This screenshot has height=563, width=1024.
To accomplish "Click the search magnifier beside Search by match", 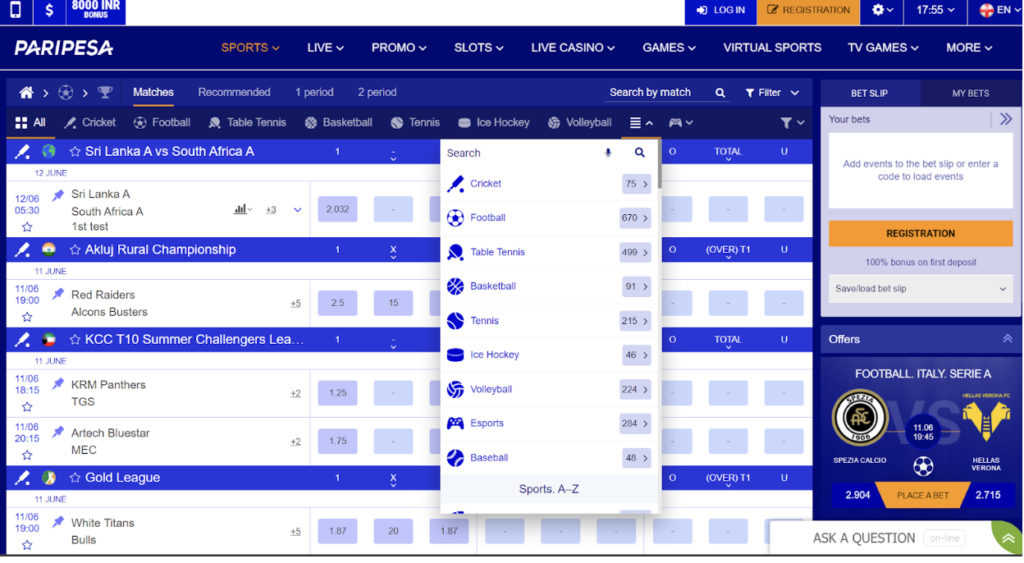I will (720, 93).
